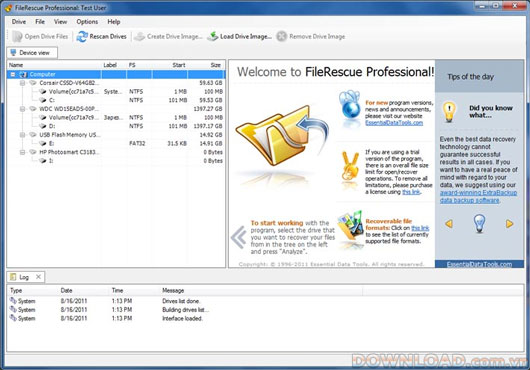530x370 pixels.
Task: Follow 'this link' to purchase a license
Action: [411, 192]
